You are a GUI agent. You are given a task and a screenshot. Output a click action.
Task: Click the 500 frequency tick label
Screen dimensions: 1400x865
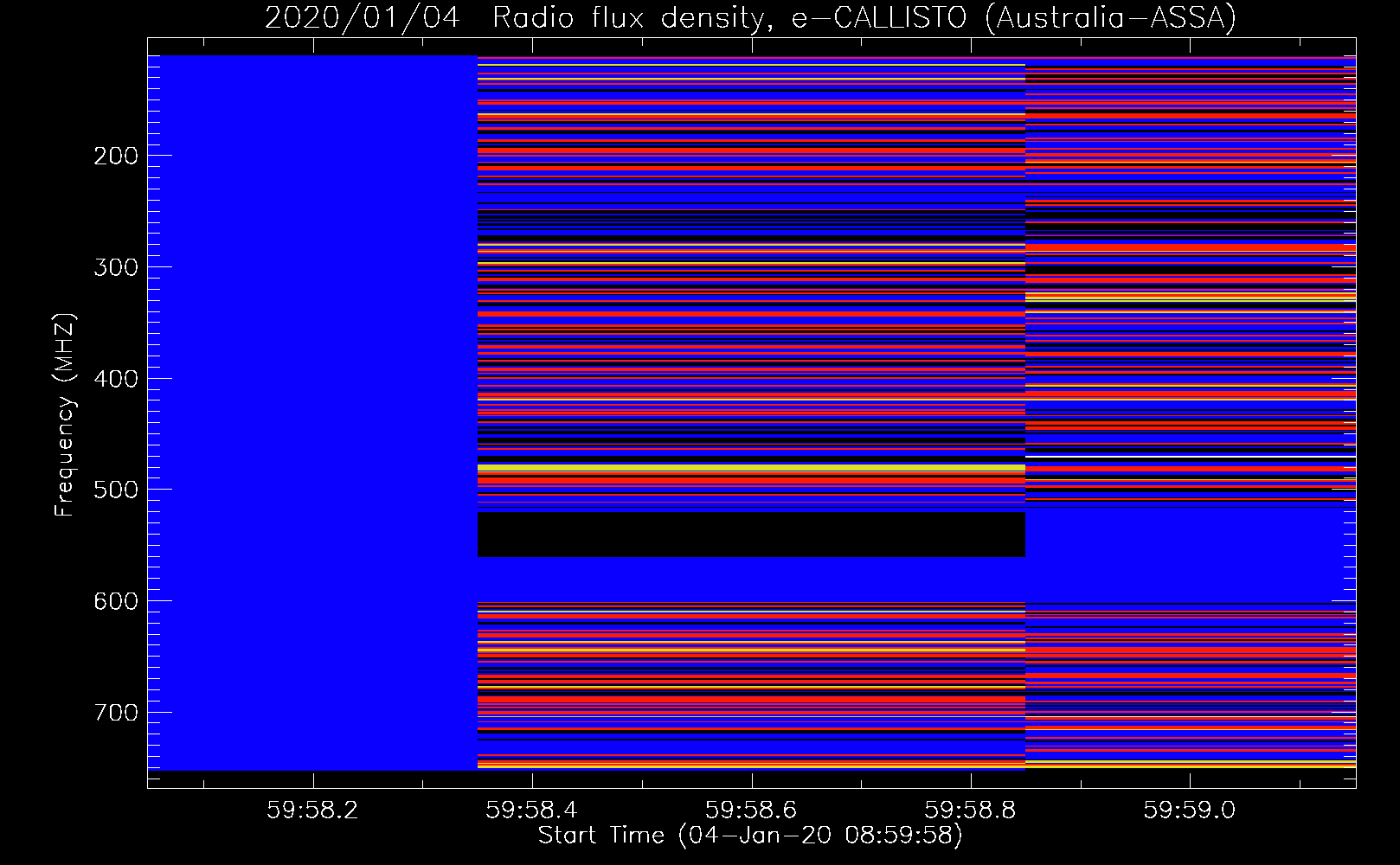pos(116,490)
